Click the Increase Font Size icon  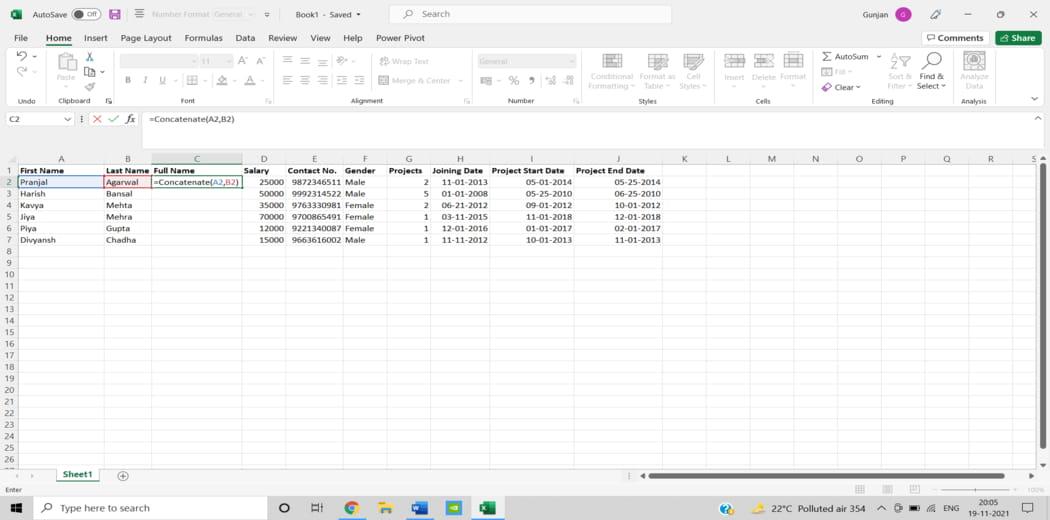(x=243, y=61)
